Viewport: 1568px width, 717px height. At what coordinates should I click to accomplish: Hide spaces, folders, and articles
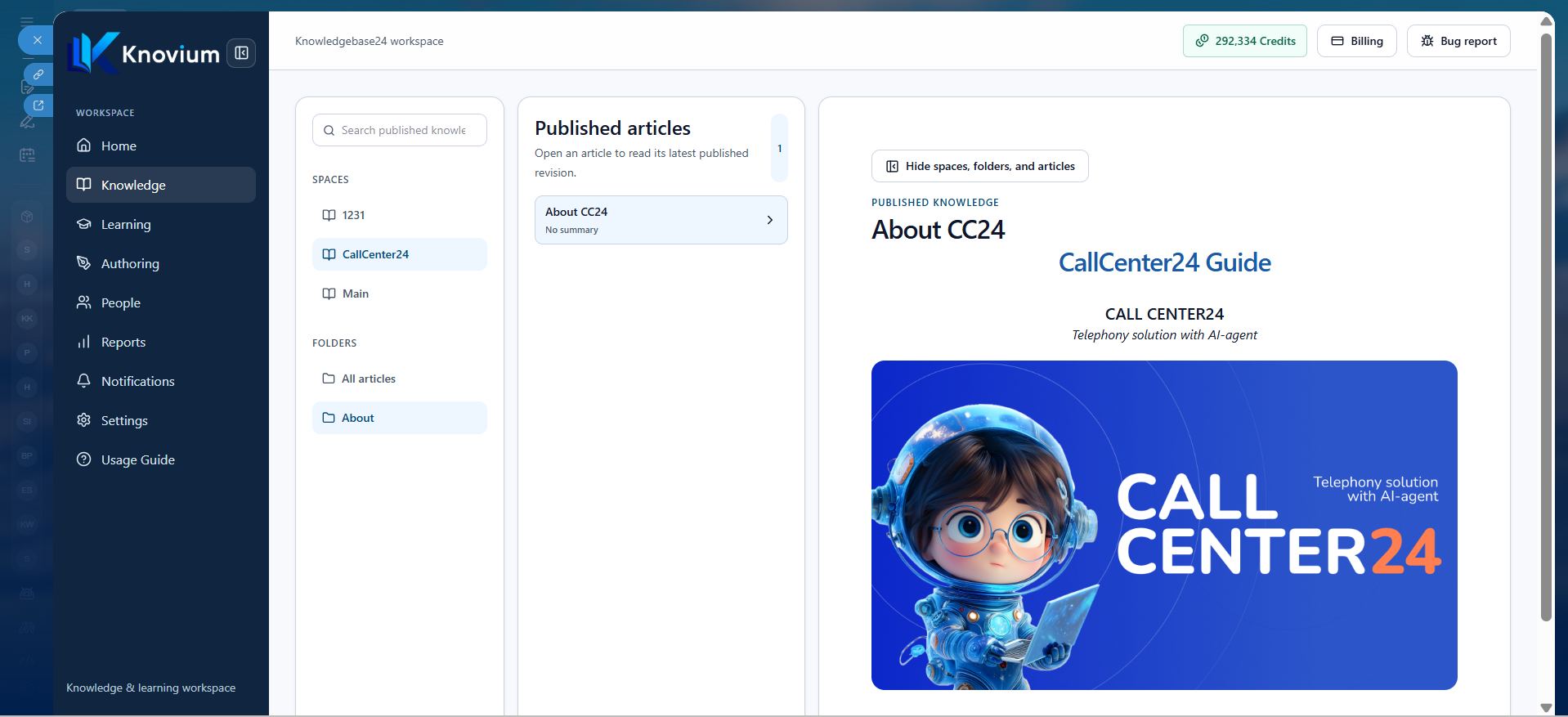click(980, 166)
